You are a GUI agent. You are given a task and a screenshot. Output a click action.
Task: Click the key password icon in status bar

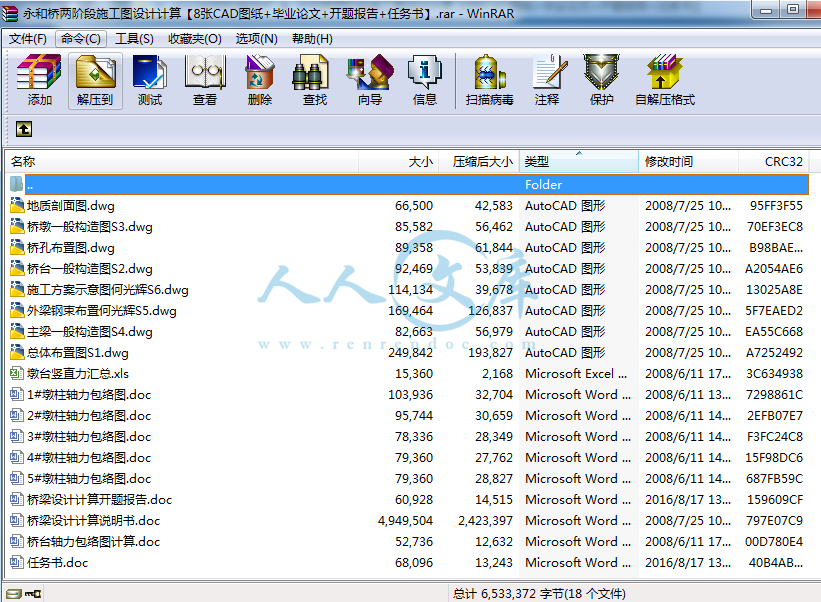pyautogui.click(x=33, y=594)
